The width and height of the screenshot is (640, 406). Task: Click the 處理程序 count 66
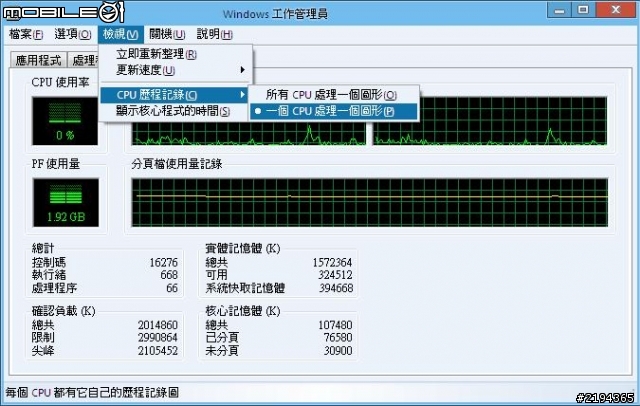172,288
